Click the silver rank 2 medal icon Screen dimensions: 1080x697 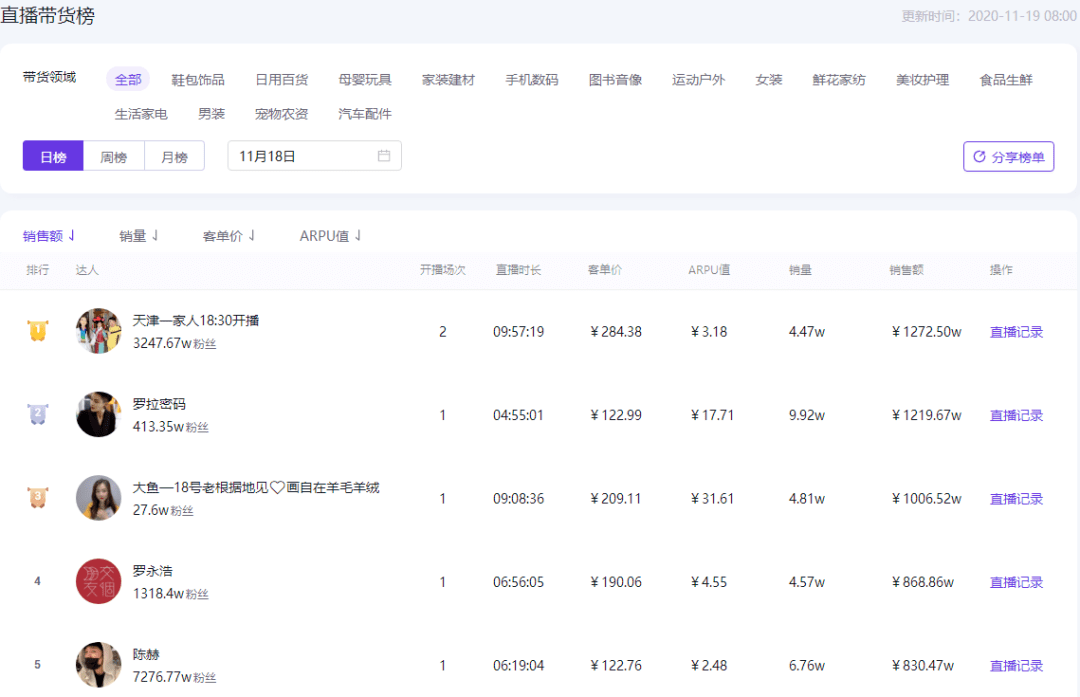pos(37,414)
